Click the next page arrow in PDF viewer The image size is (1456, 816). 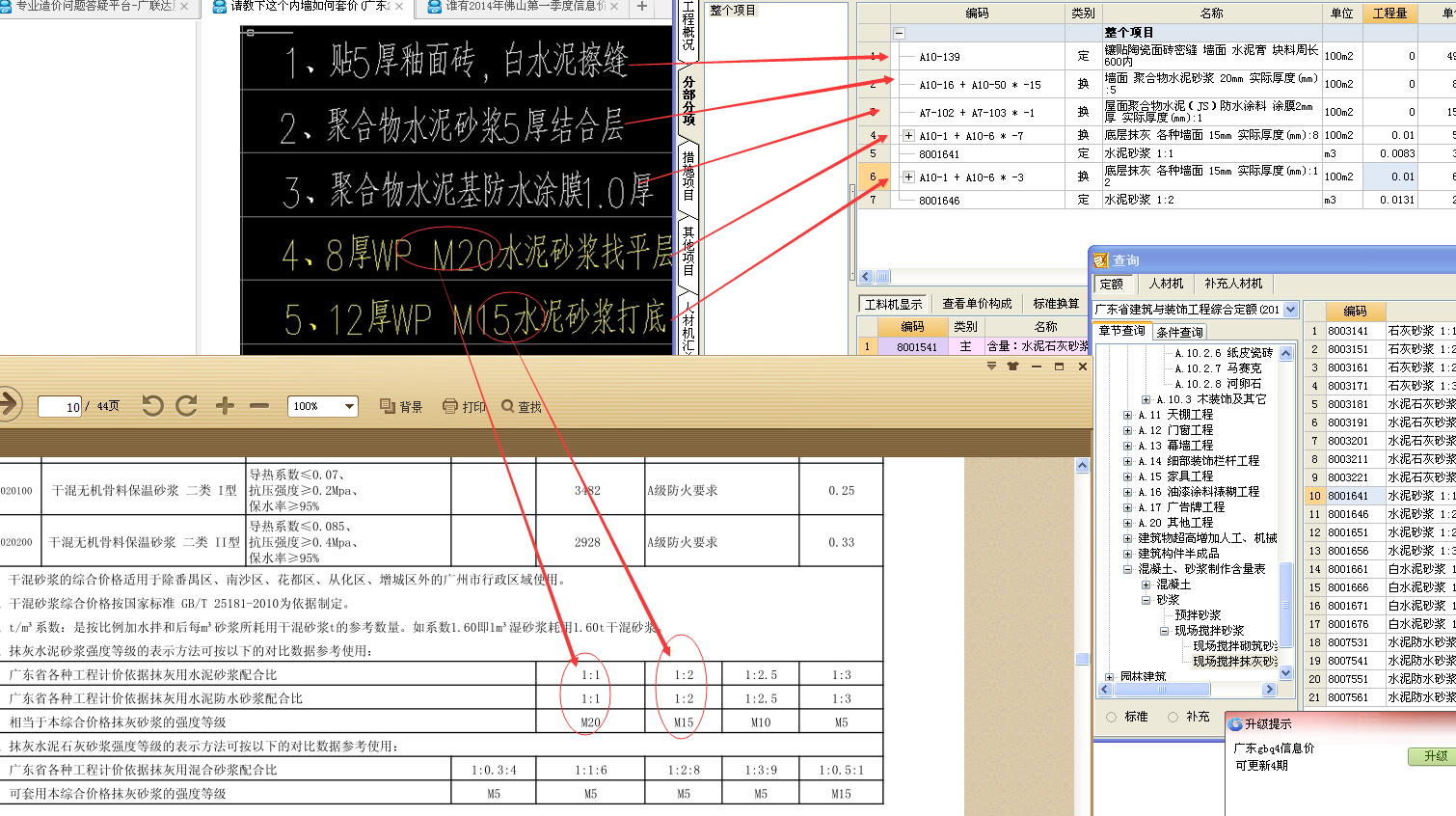coord(8,403)
